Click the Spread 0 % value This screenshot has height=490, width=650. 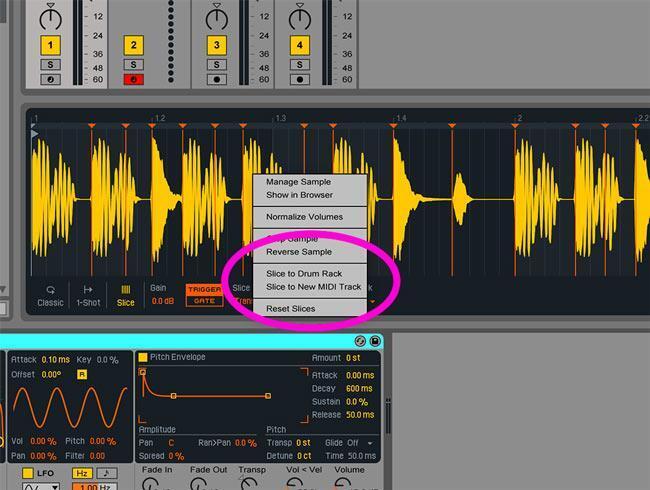pos(176,456)
